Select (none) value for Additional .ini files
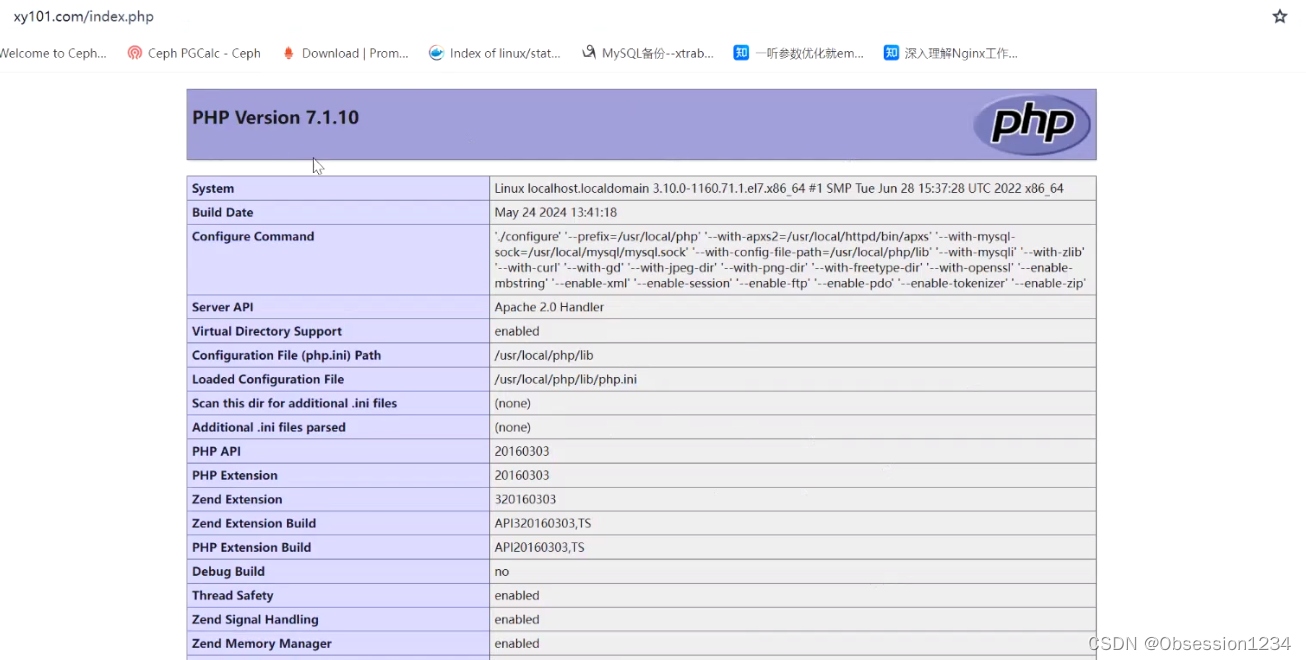The image size is (1306, 660). tap(512, 427)
